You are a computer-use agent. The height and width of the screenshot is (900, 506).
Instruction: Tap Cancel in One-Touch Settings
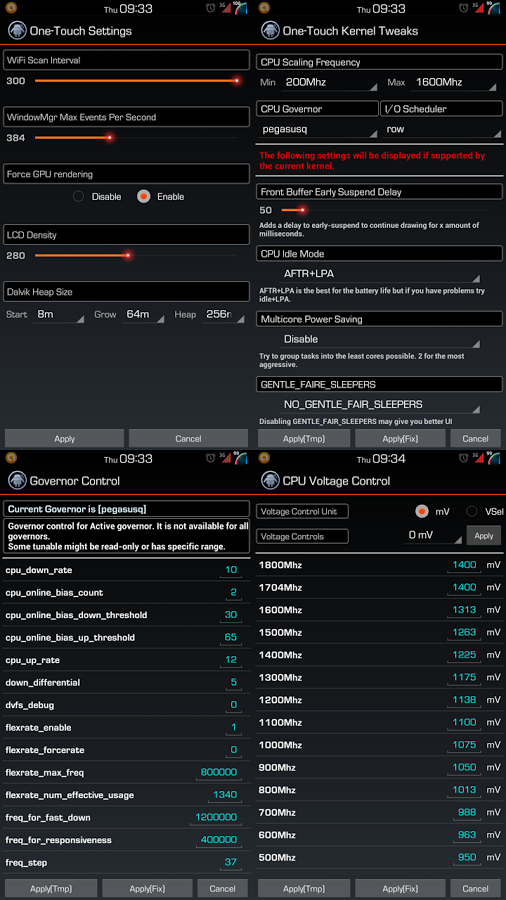pyautogui.click(x=188, y=439)
